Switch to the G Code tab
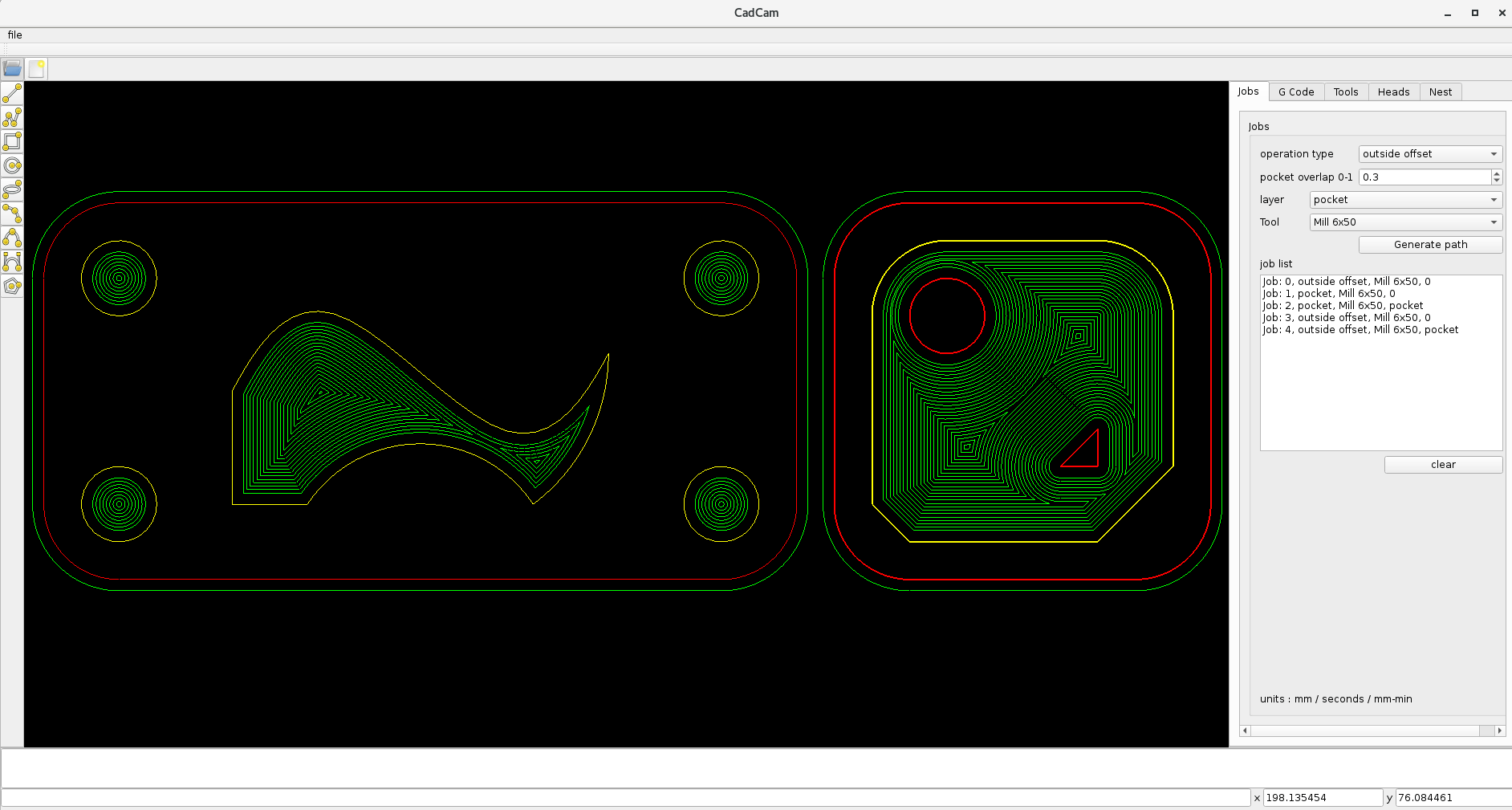Viewport: 1512px width, 810px height. point(1296,92)
